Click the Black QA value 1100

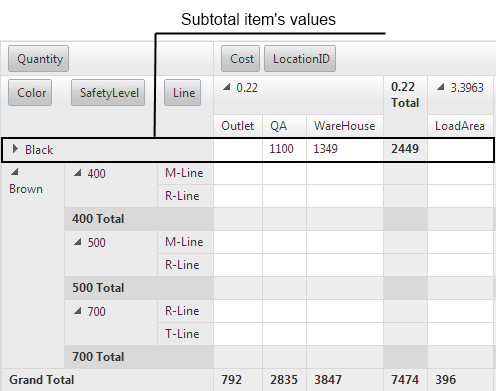point(281,149)
